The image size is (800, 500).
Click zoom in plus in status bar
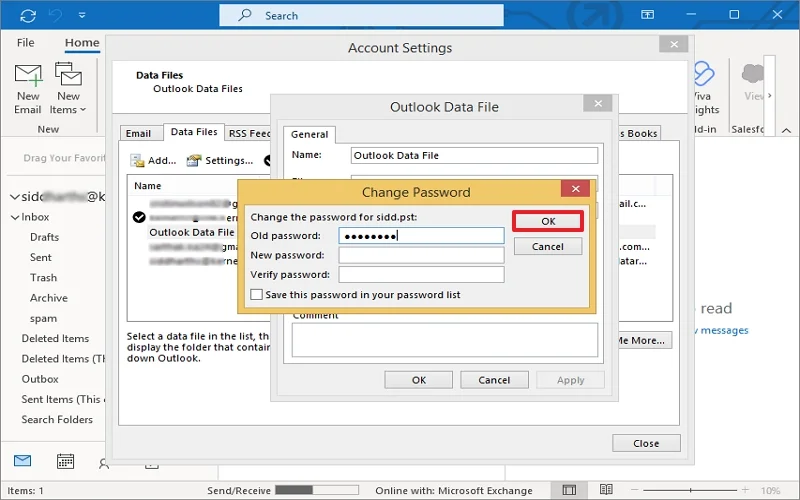coord(745,490)
